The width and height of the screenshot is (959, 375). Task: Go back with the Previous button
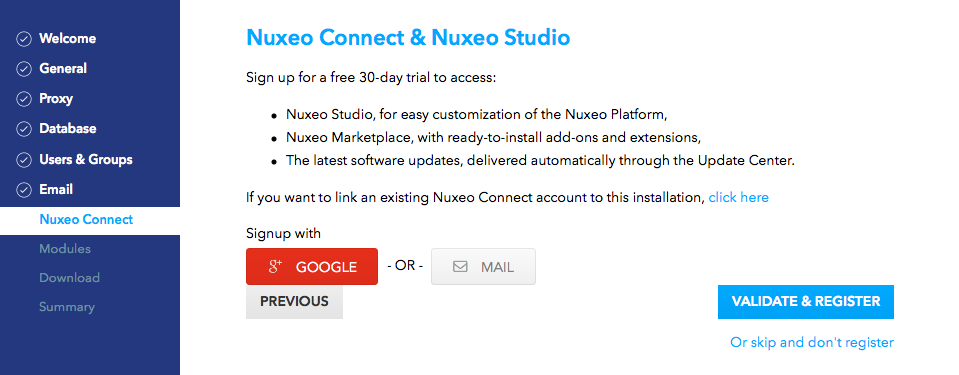(294, 302)
